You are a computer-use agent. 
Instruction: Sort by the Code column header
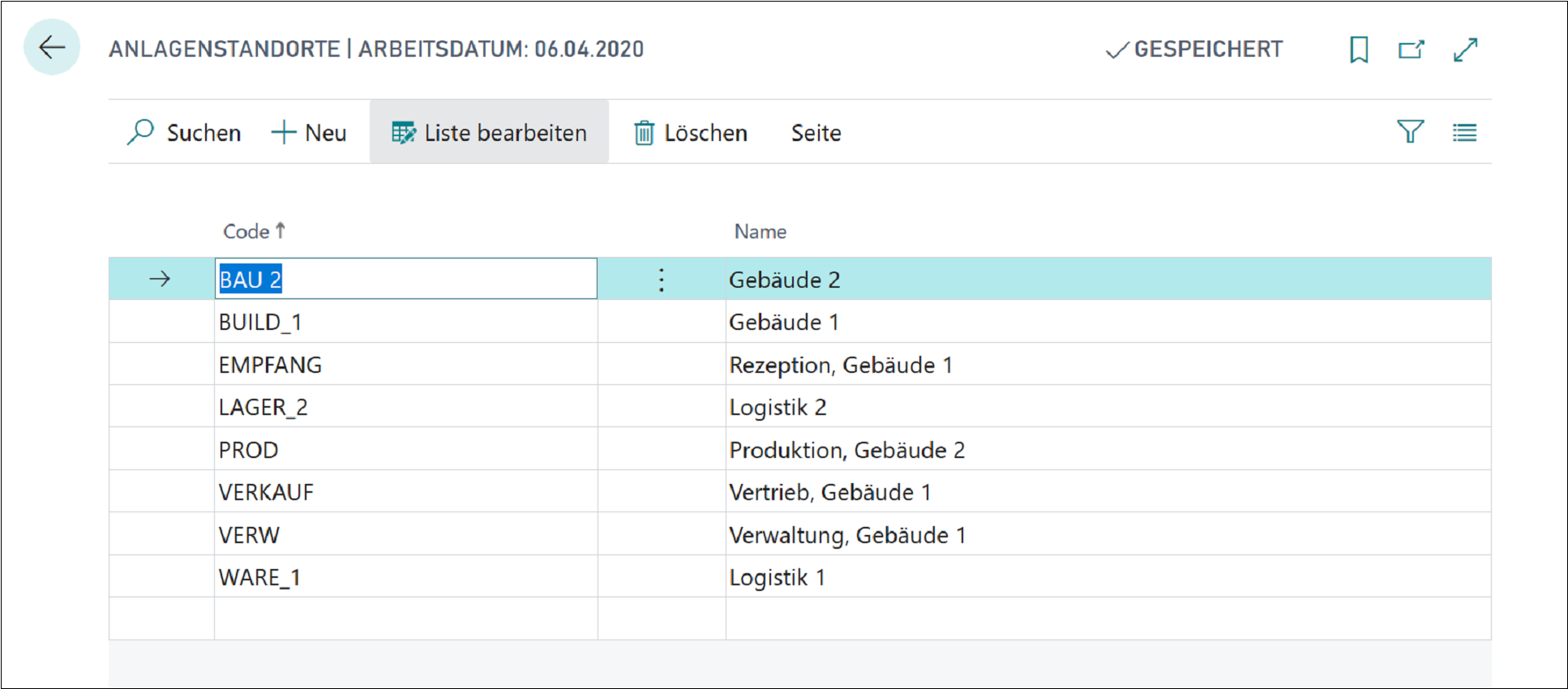(x=254, y=231)
